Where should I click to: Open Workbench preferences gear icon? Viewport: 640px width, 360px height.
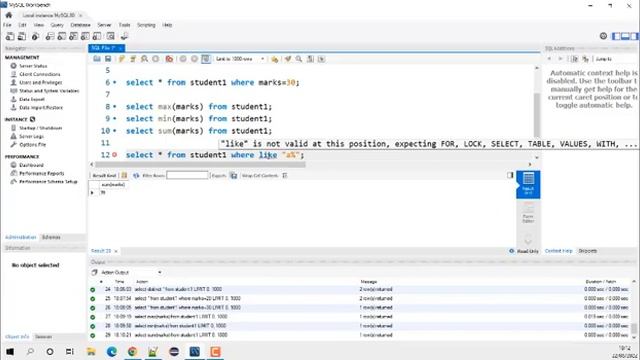tap(603, 36)
